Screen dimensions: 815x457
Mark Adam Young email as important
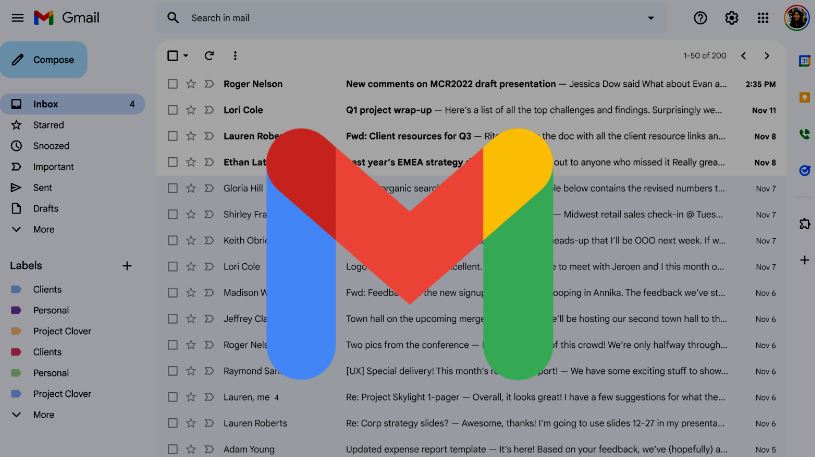coord(209,449)
